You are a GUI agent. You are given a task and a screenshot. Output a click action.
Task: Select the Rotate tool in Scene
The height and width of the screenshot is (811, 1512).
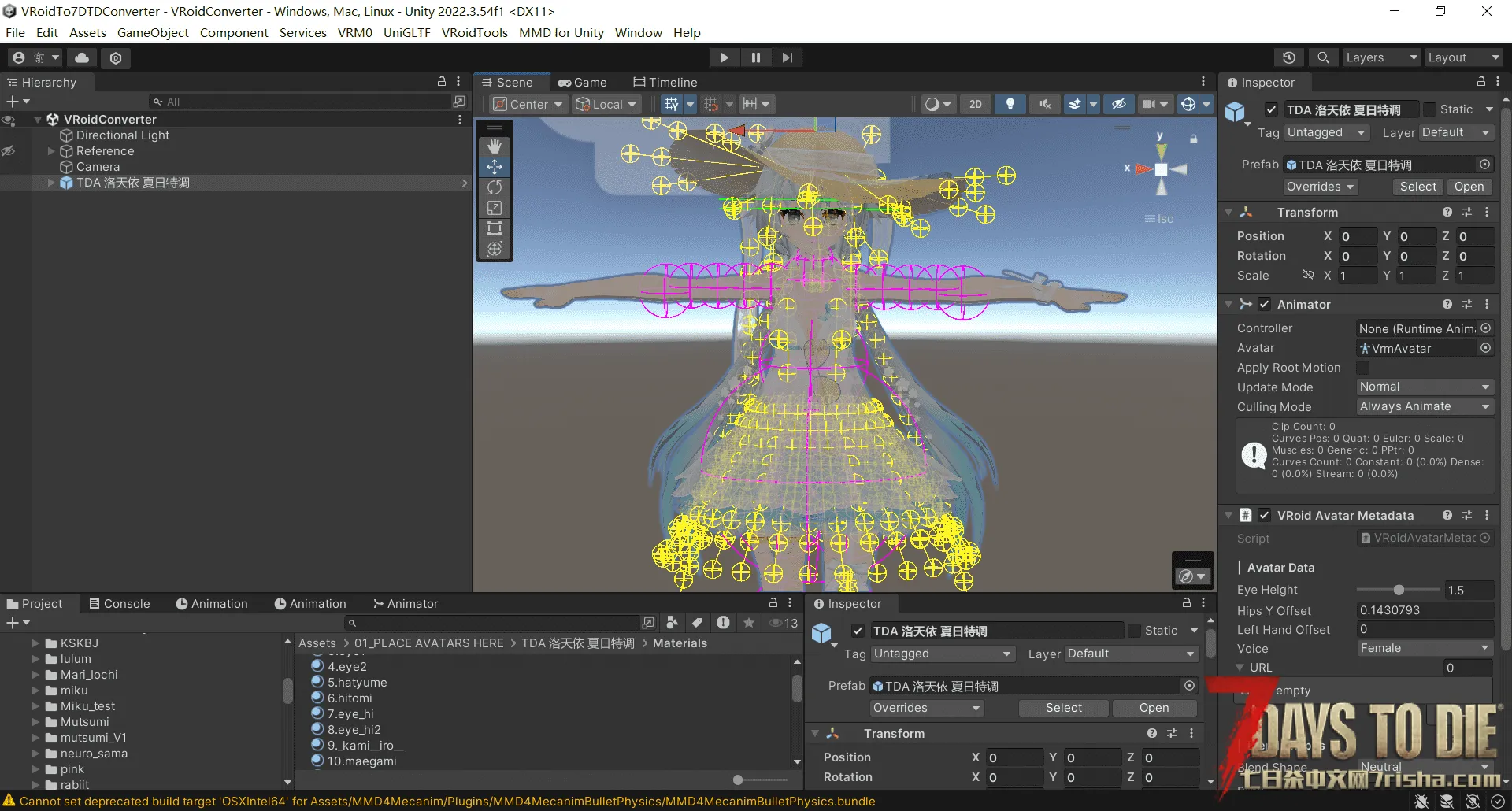(495, 187)
